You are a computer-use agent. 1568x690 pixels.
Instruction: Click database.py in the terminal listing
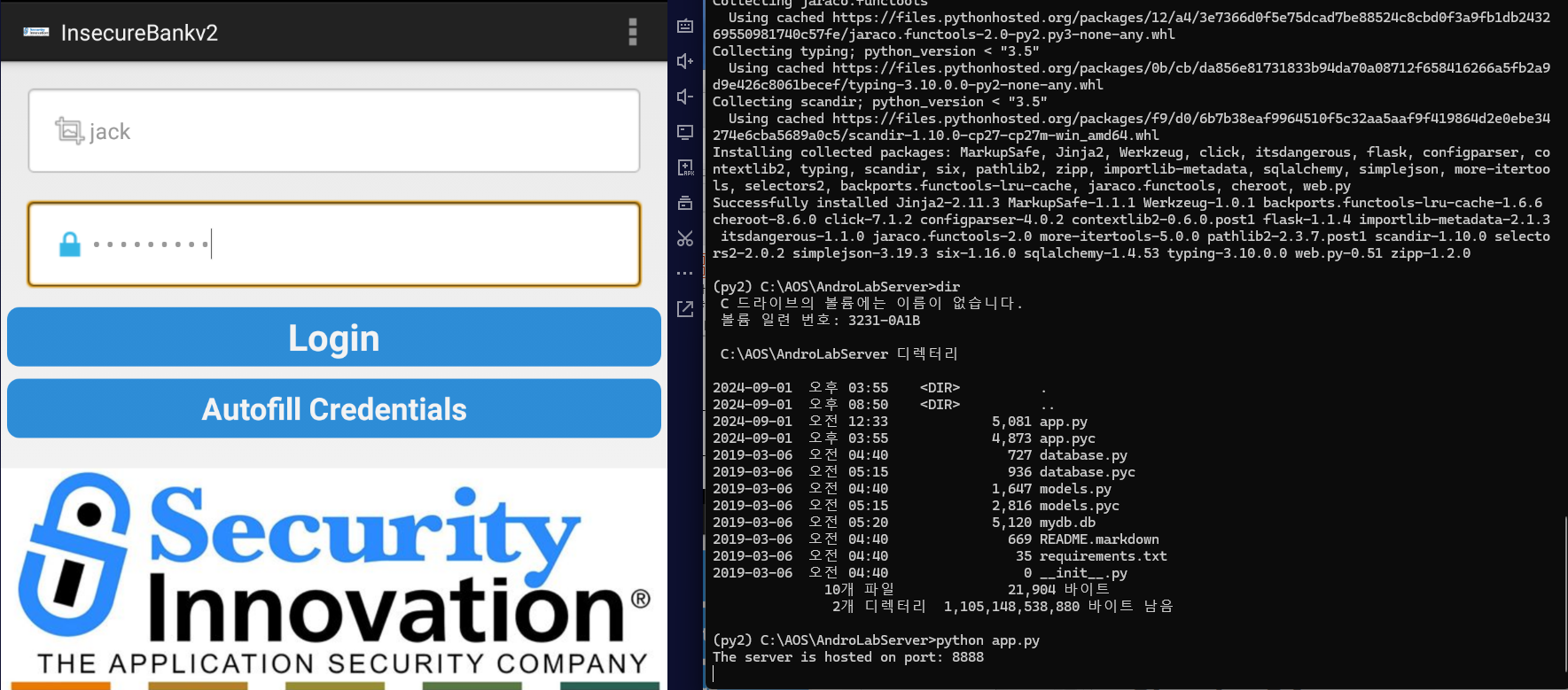click(x=1083, y=455)
